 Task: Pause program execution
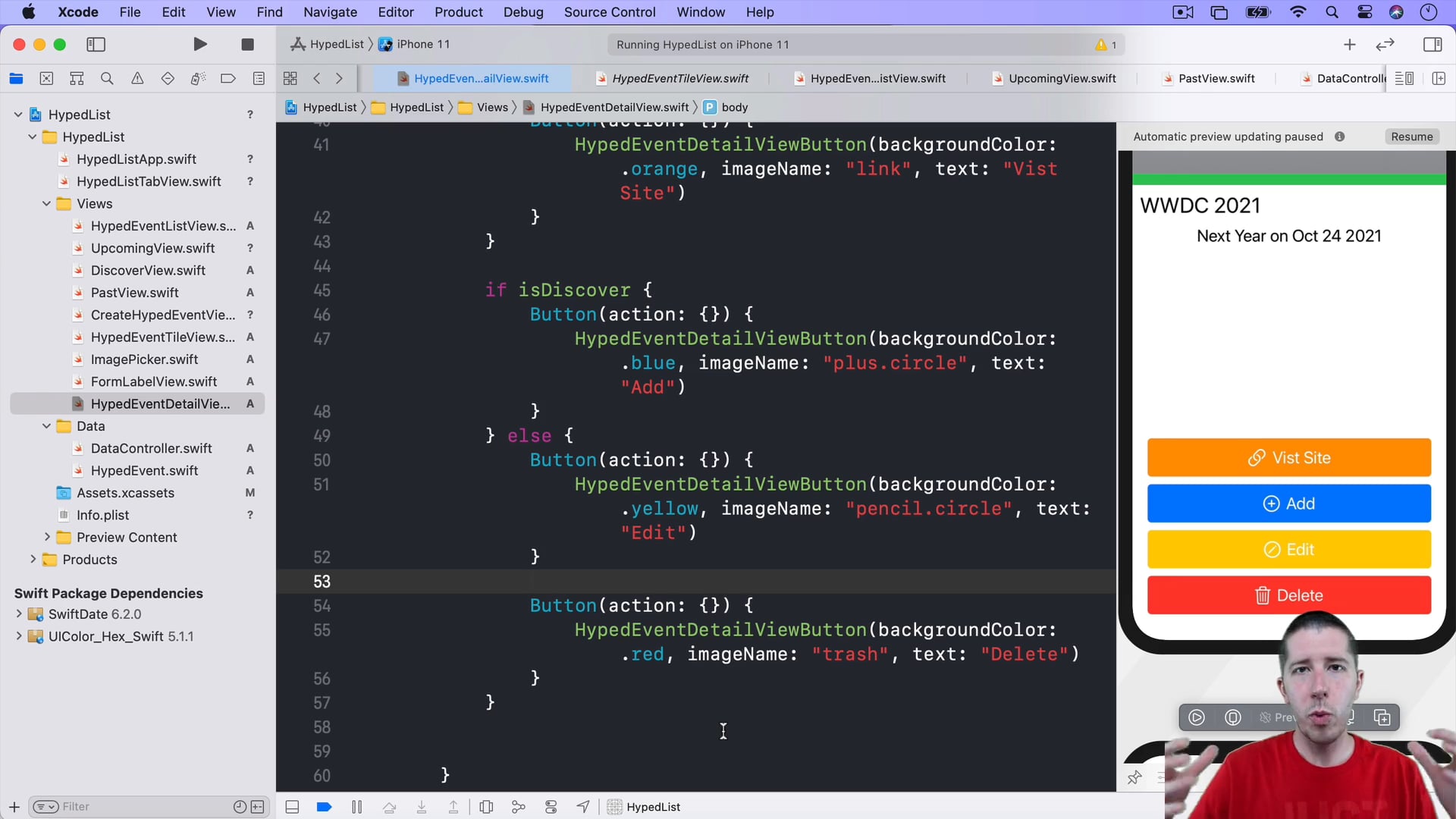[356, 807]
